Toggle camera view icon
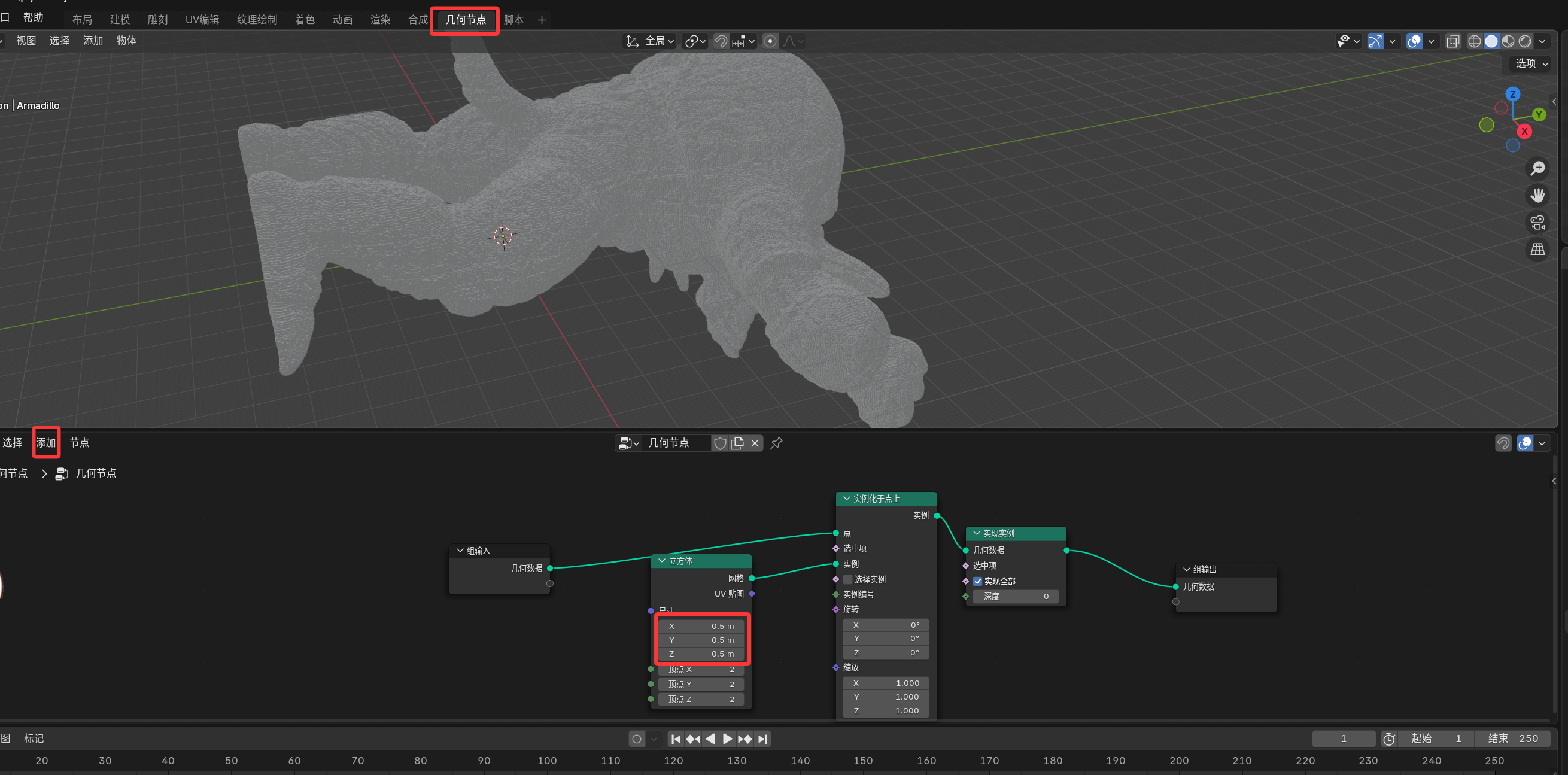The image size is (1568, 775). 1537,222
